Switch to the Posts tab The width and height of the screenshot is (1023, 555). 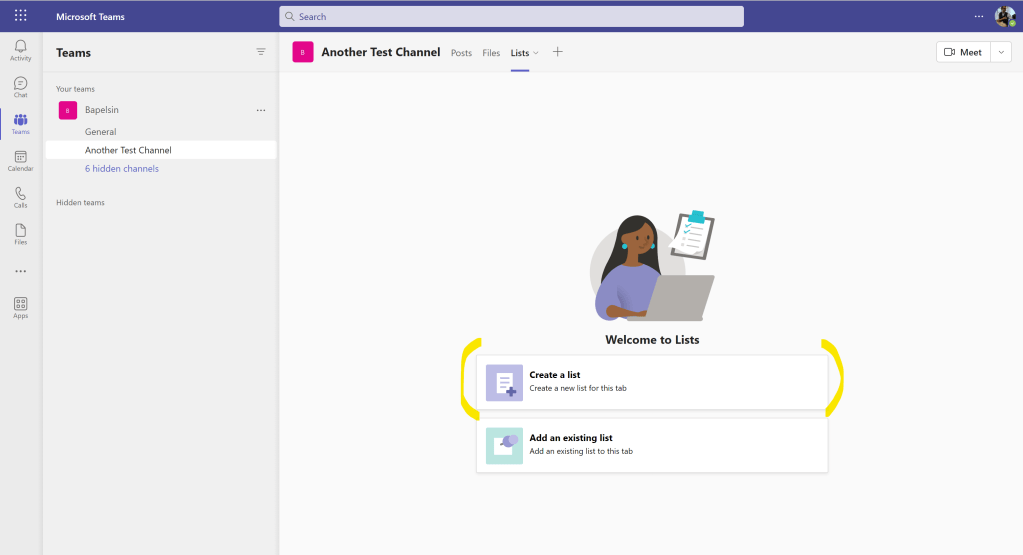461,53
